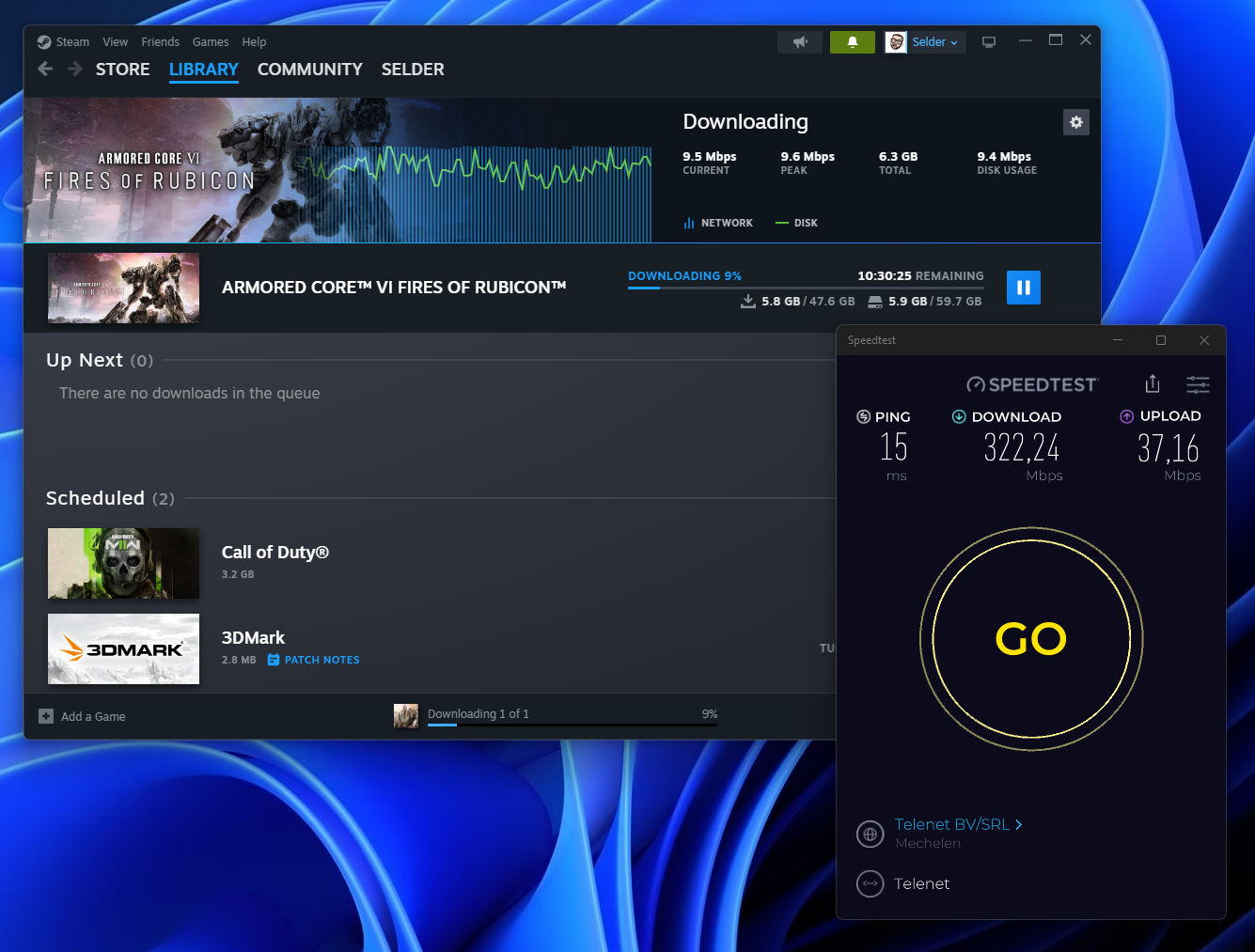Screen dimensions: 1255x952
Task: Switch to the STORE tab
Action: (122, 70)
